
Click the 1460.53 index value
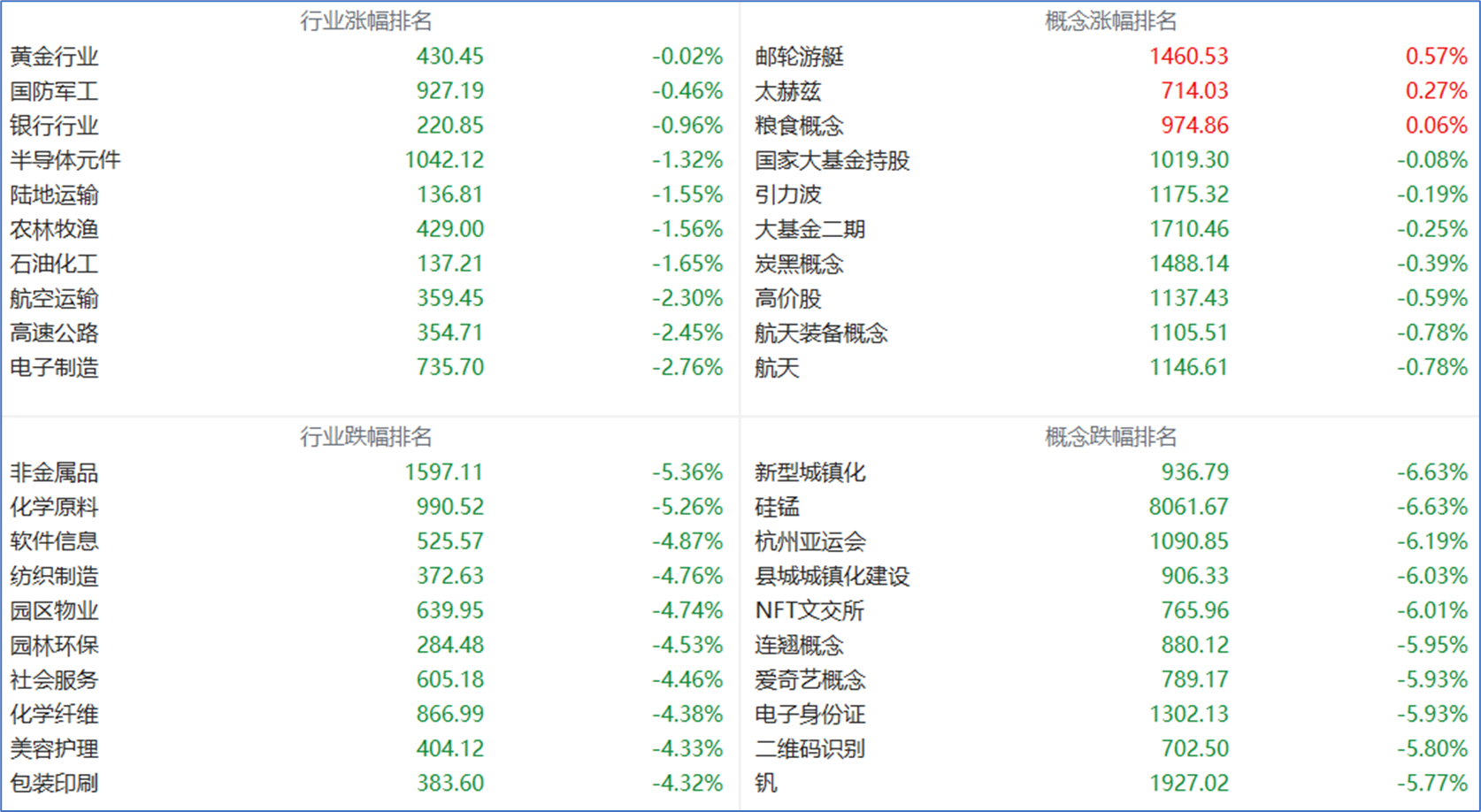tap(1188, 57)
